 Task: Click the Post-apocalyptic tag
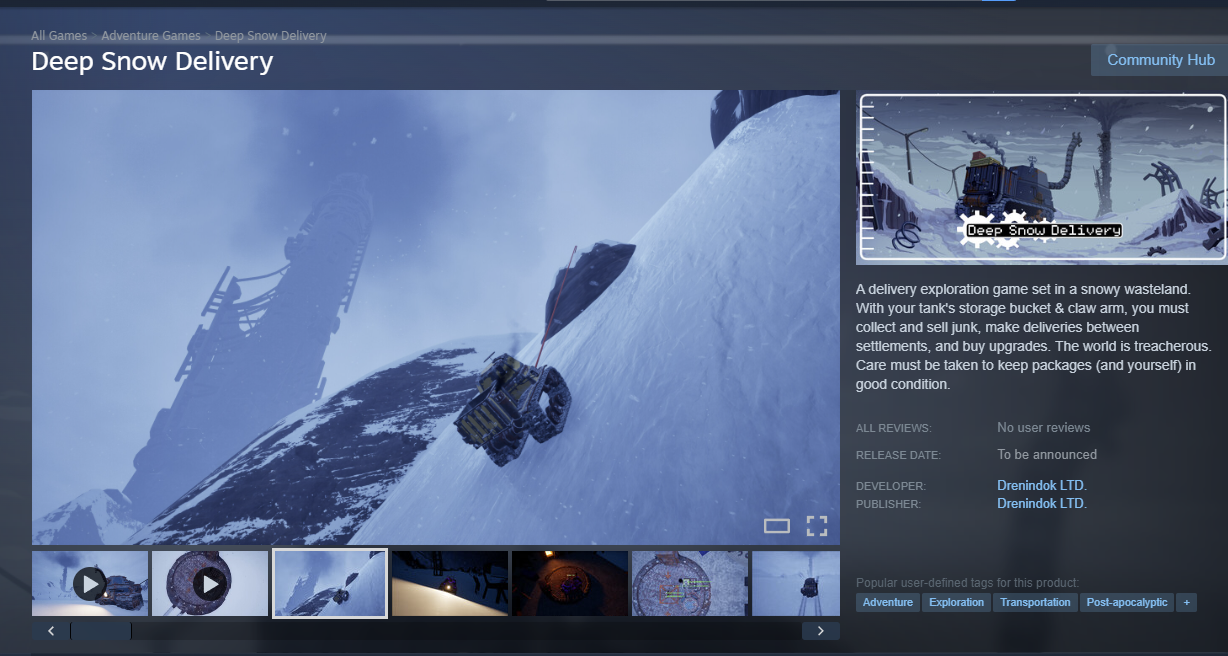coord(1127,602)
